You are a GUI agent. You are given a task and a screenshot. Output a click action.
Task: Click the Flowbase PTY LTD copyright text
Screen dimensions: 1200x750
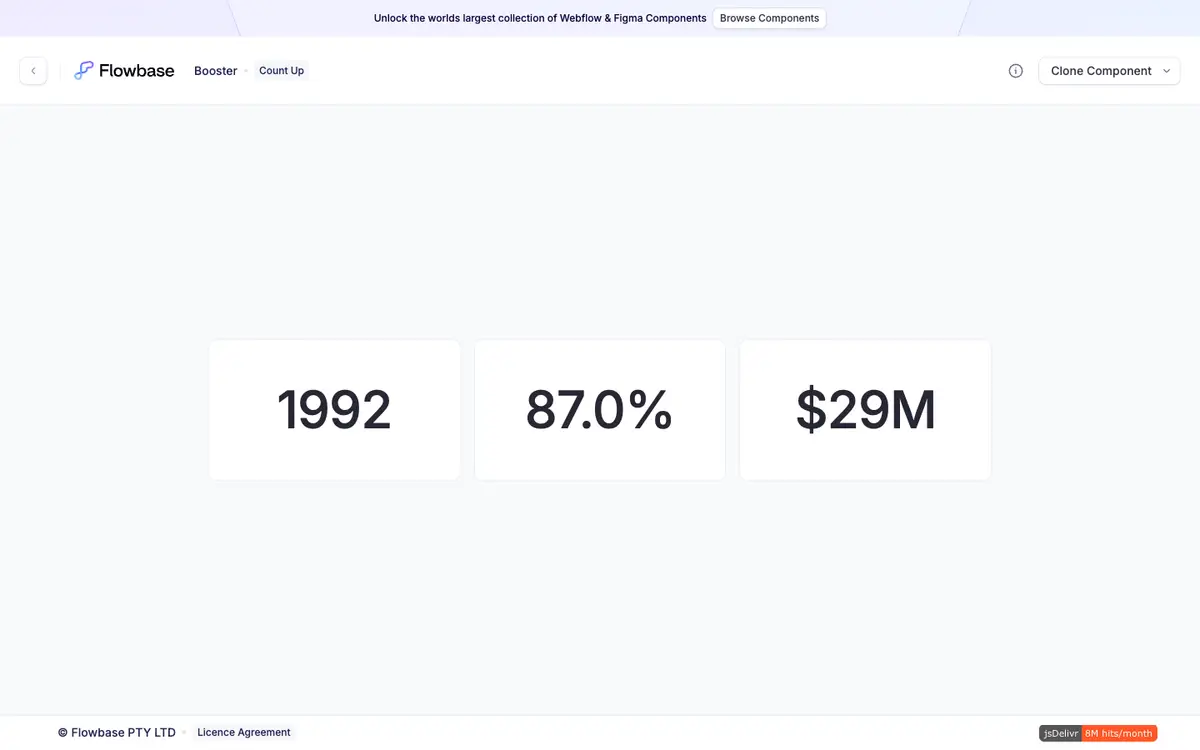[117, 733]
